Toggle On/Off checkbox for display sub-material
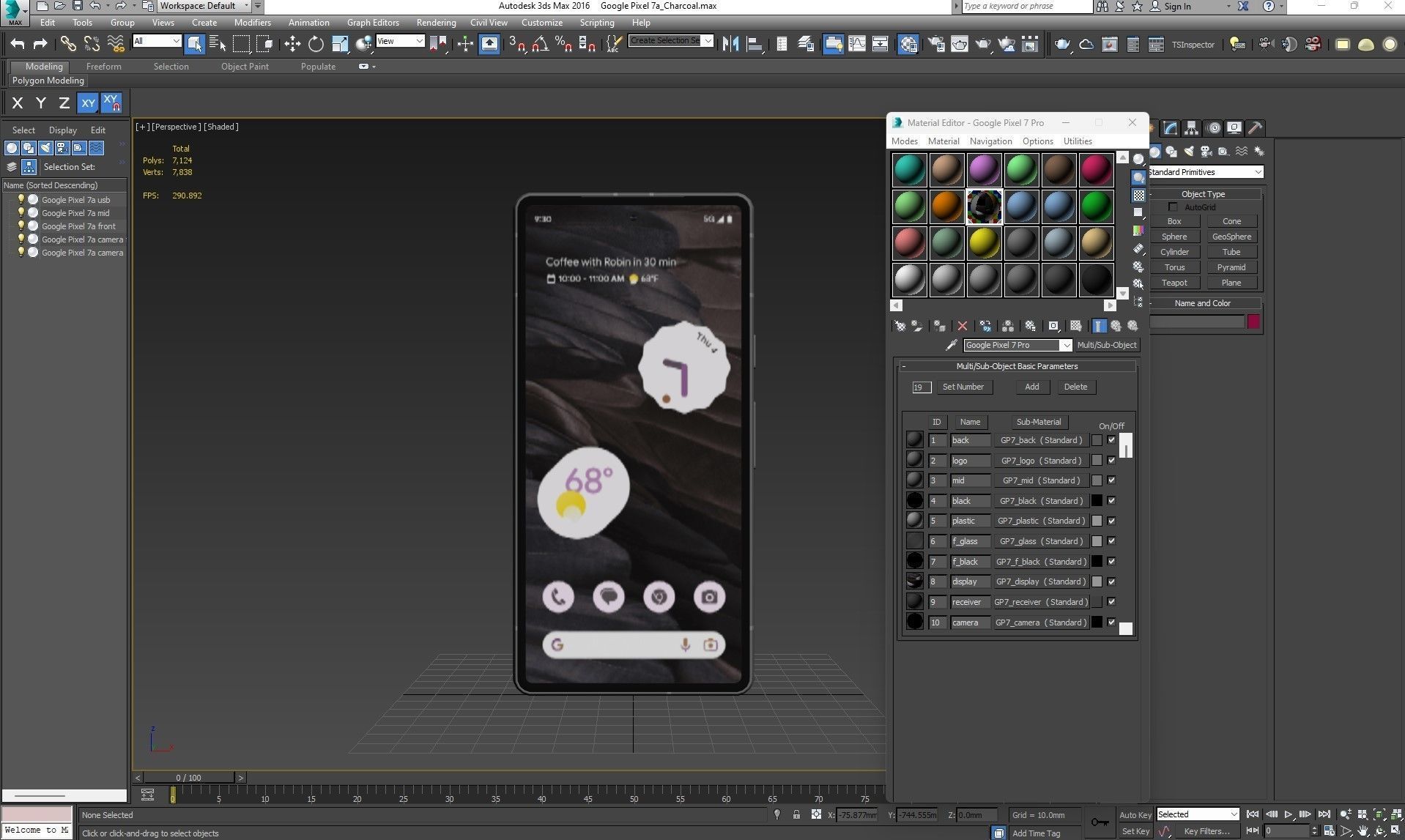This screenshot has height=840, width=1405. click(1111, 581)
